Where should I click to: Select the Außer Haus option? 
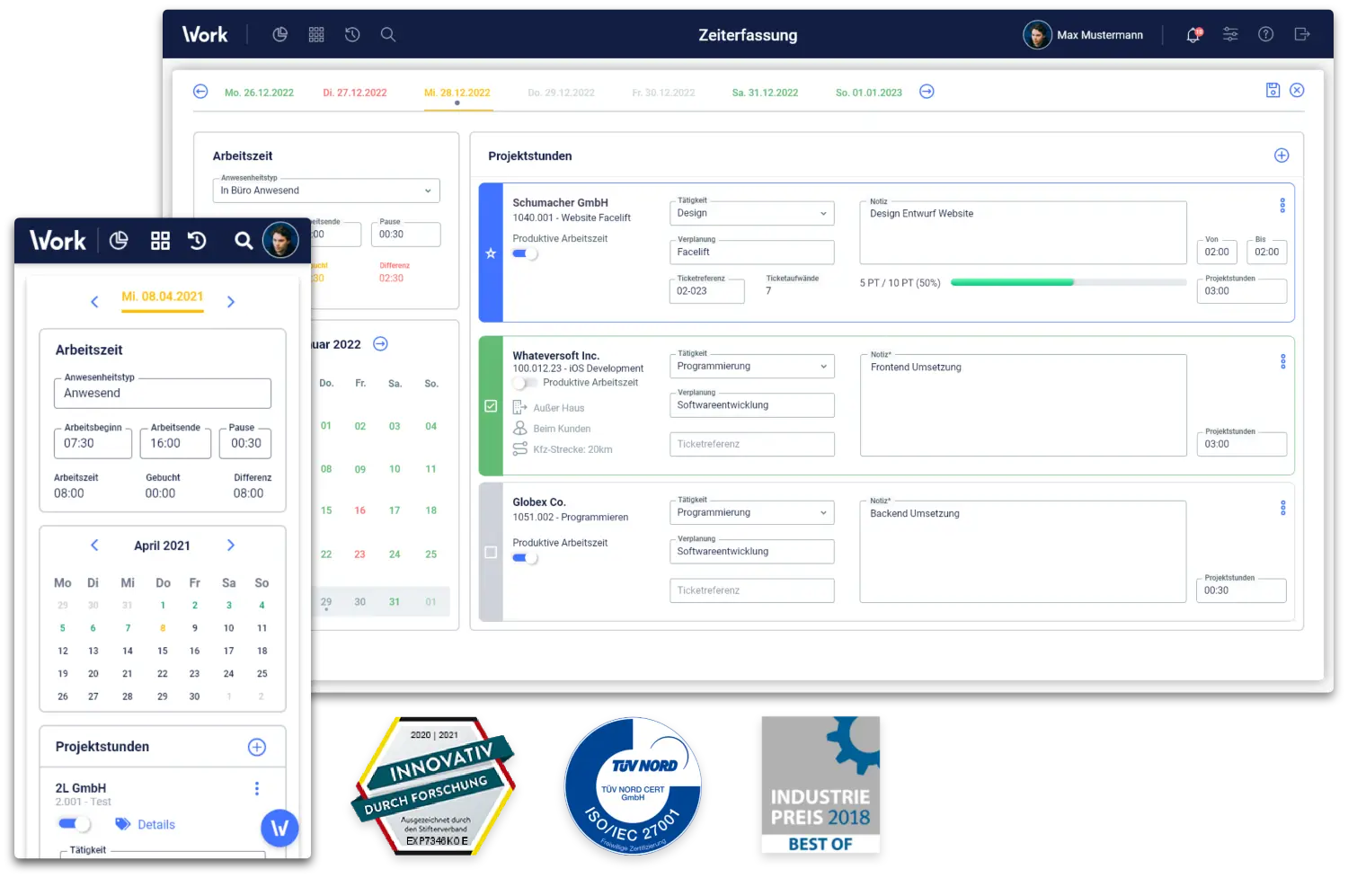(x=548, y=408)
